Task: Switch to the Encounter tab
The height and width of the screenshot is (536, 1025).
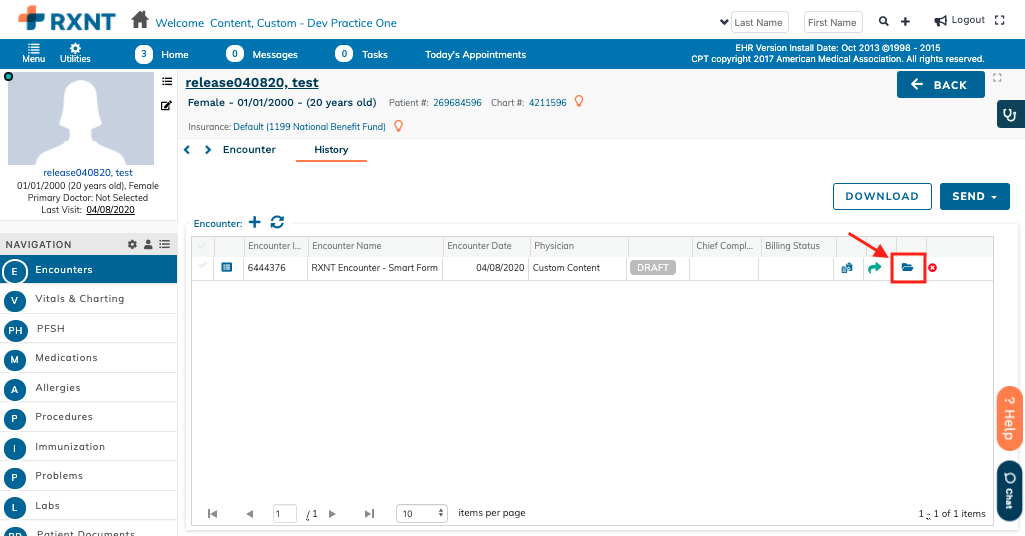Action: point(249,150)
